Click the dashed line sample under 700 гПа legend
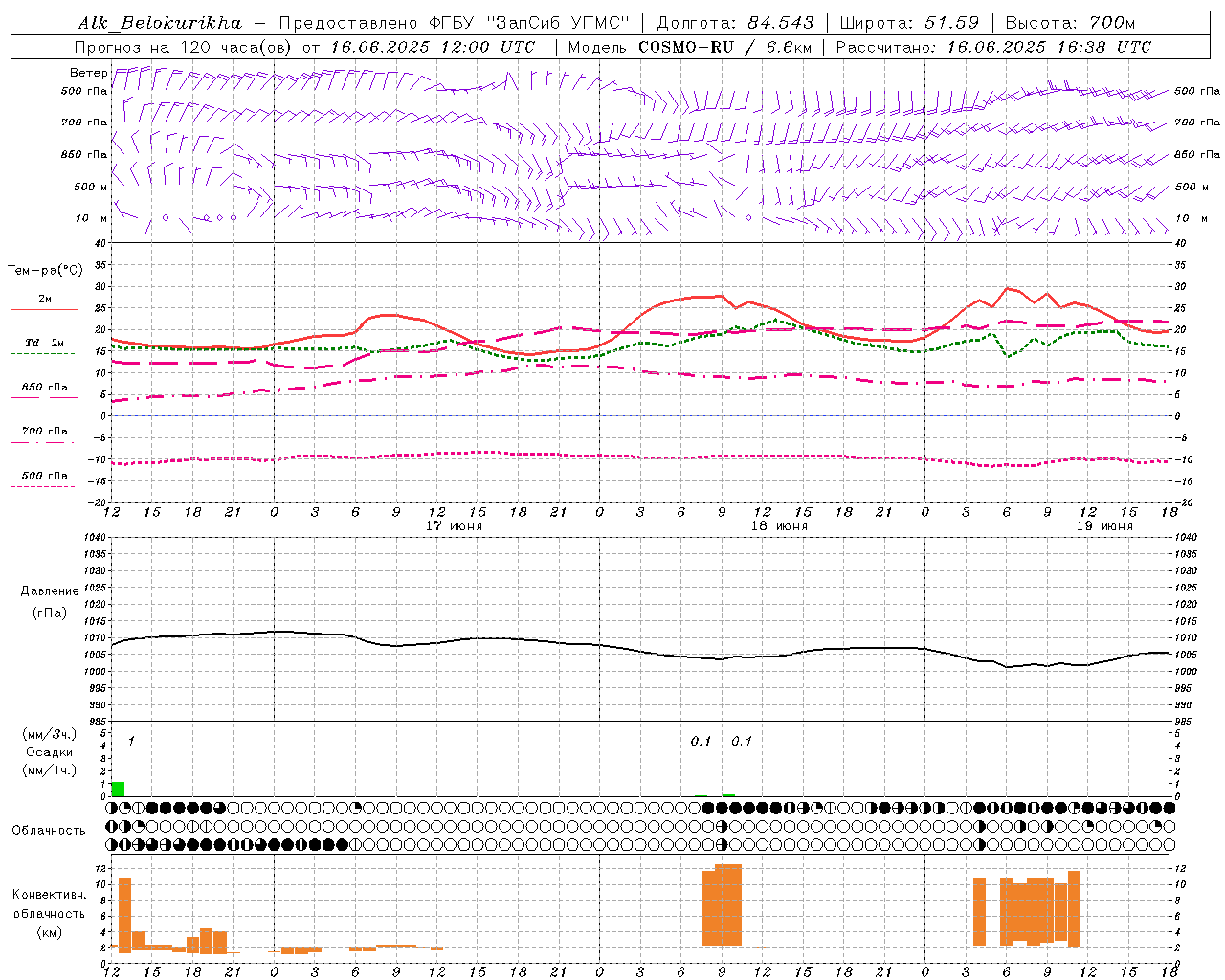Viewport: 1225px width, 980px height. tap(44, 443)
